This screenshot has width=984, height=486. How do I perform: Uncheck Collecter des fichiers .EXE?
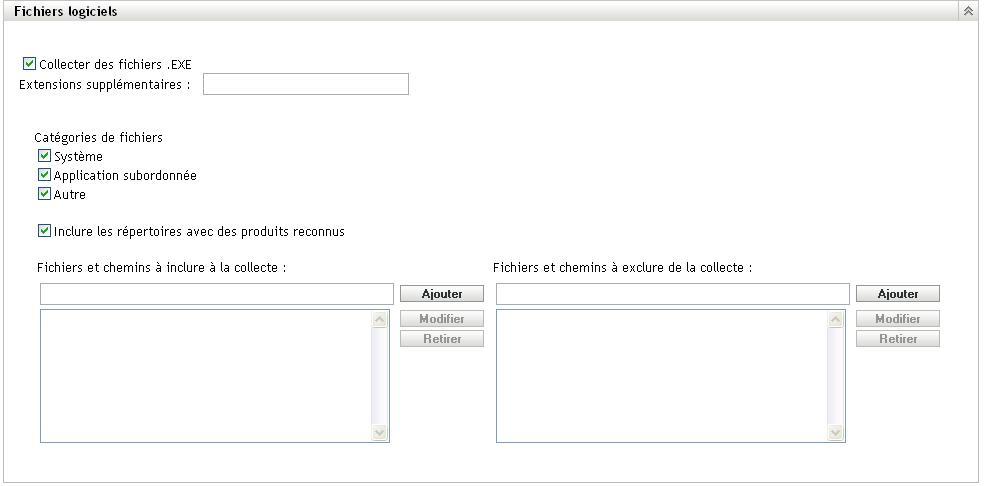click(29, 63)
